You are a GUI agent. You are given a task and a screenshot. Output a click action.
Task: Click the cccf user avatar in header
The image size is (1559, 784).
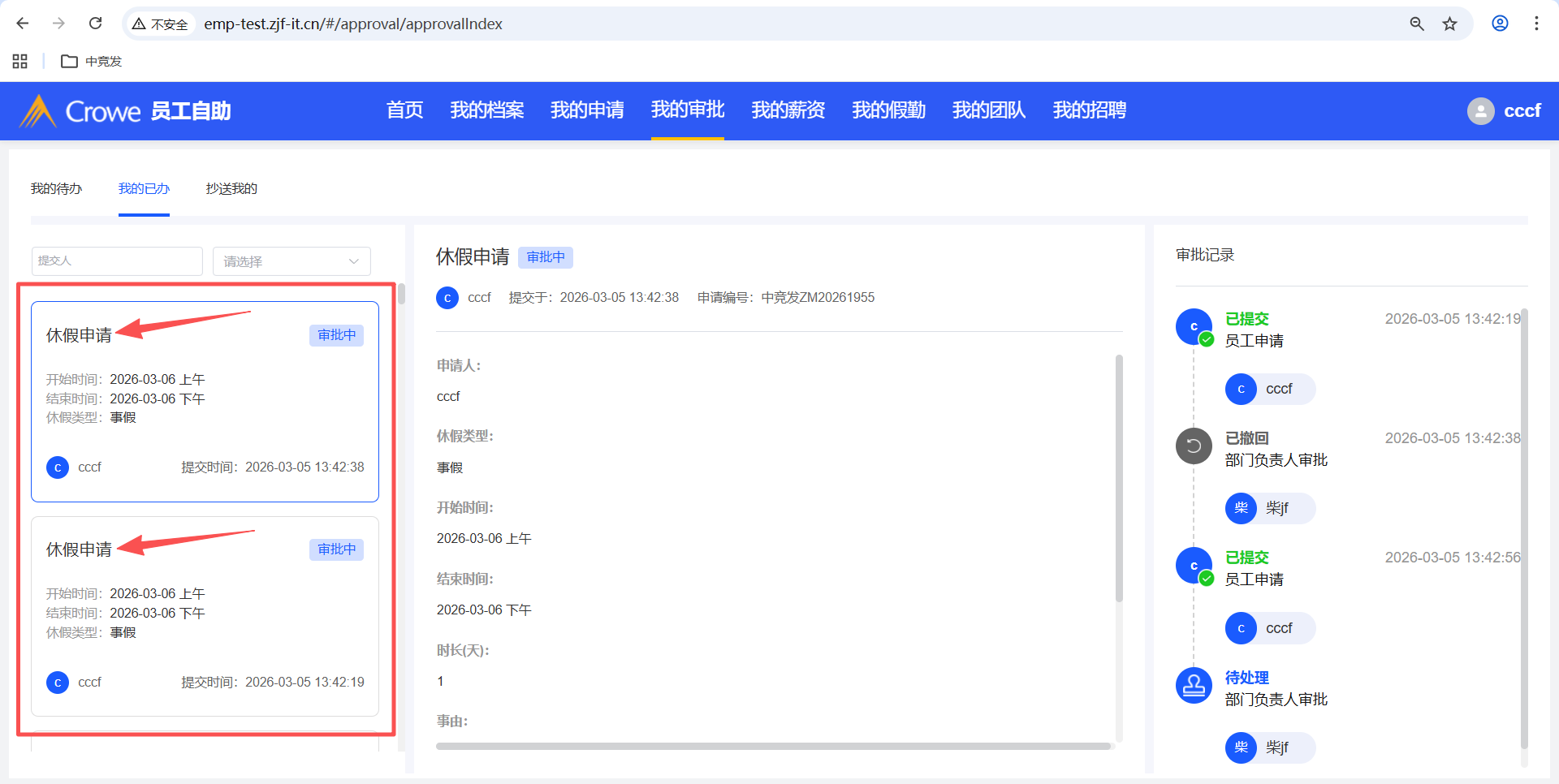pyautogui.click(x=1480, y=111)
